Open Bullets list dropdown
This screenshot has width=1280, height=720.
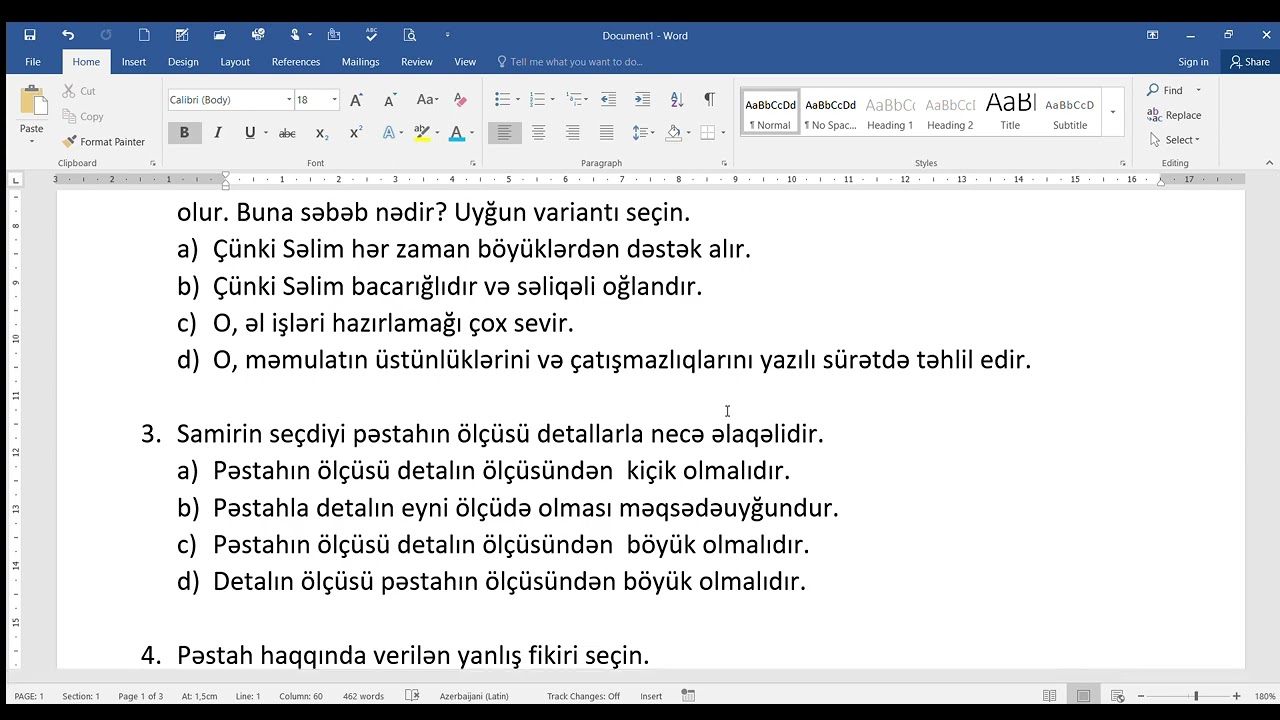pos(516,100)
